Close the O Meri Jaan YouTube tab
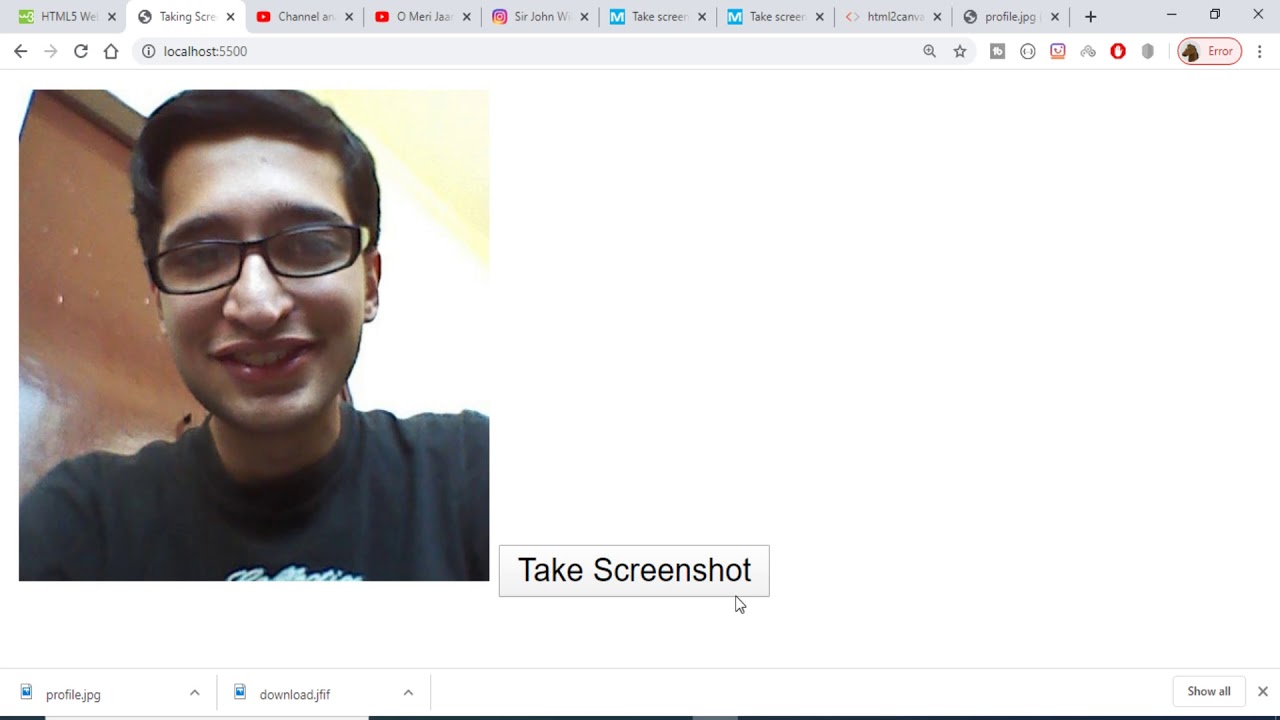Image resolution: width=1280 pixels, height=720 pixels. (466, 17)
